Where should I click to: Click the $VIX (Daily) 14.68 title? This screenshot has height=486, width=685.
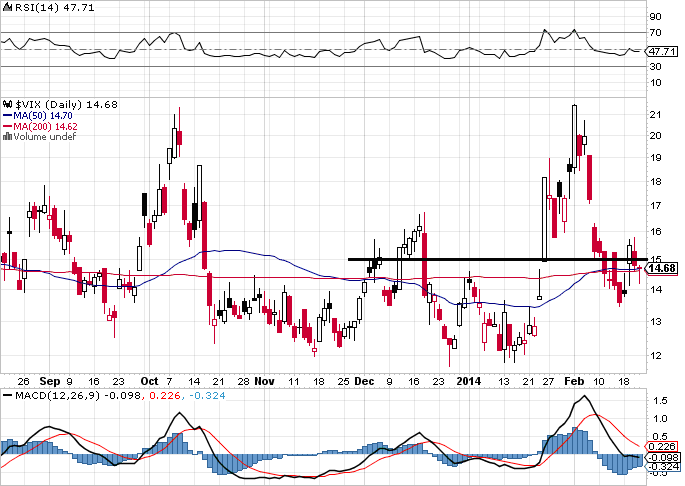coord(66,104)
